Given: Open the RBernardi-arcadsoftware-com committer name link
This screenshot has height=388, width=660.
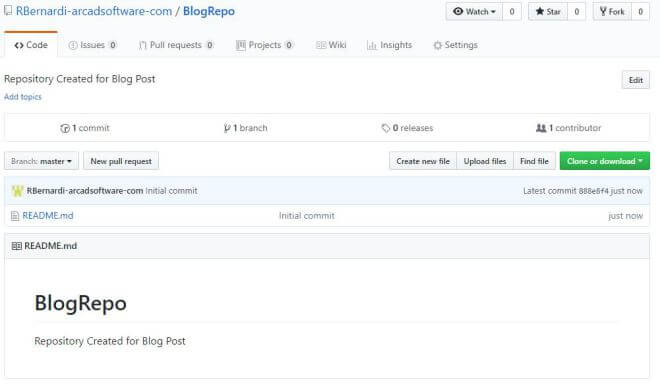Looking at the screenshot, I should tap(85, 191).
